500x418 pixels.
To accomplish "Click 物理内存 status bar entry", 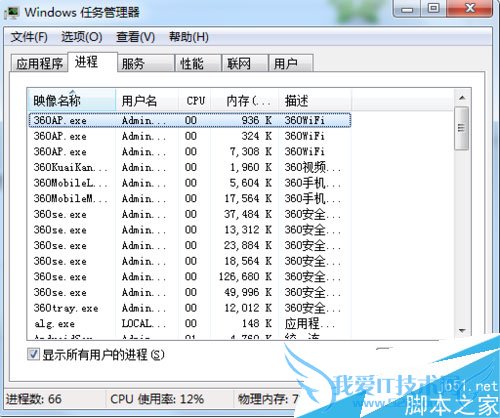I will pyautogui.click(x=268, y=399).
